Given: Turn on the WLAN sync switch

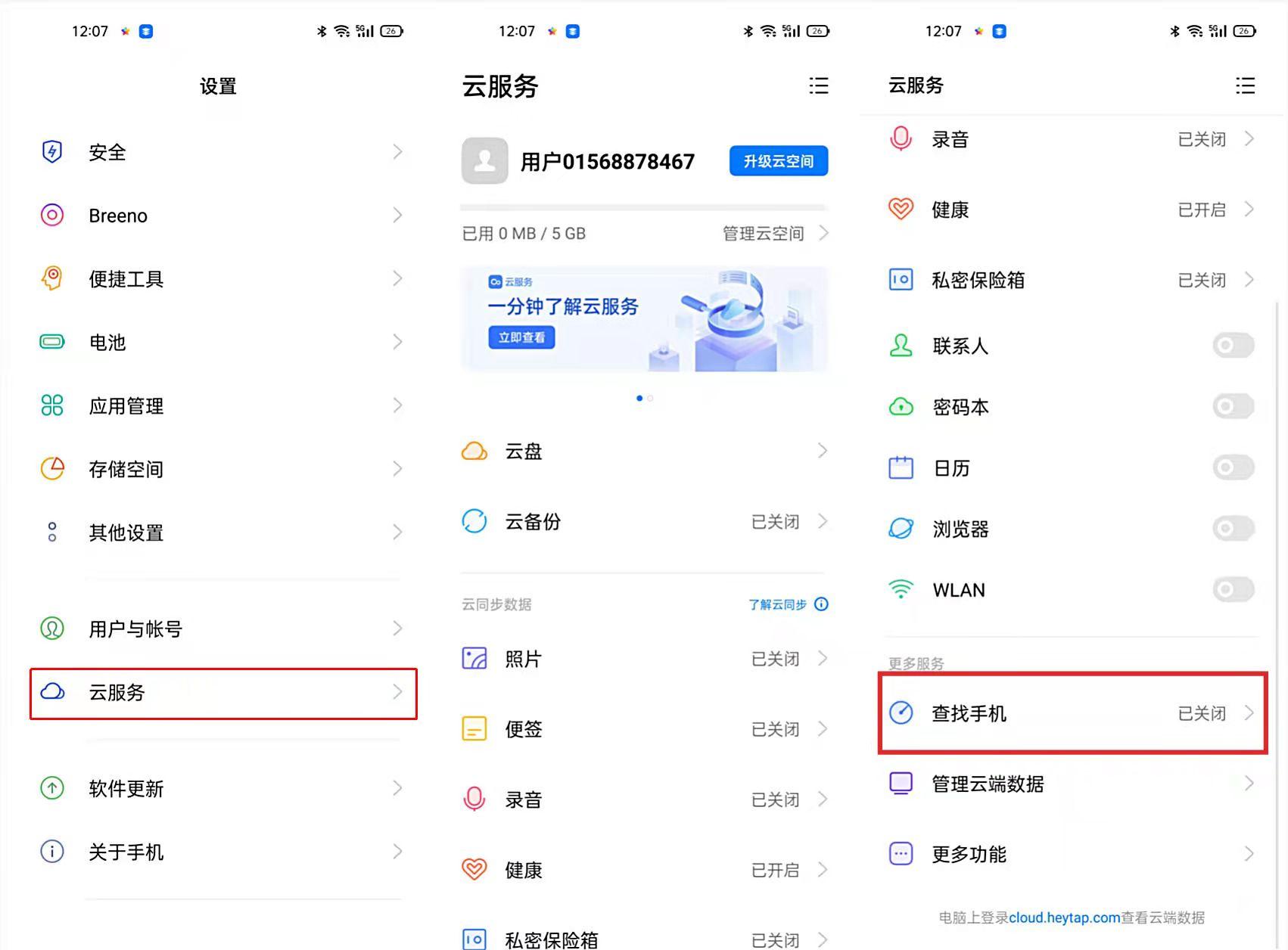Looking at the screenshot, I should 1232,590.
